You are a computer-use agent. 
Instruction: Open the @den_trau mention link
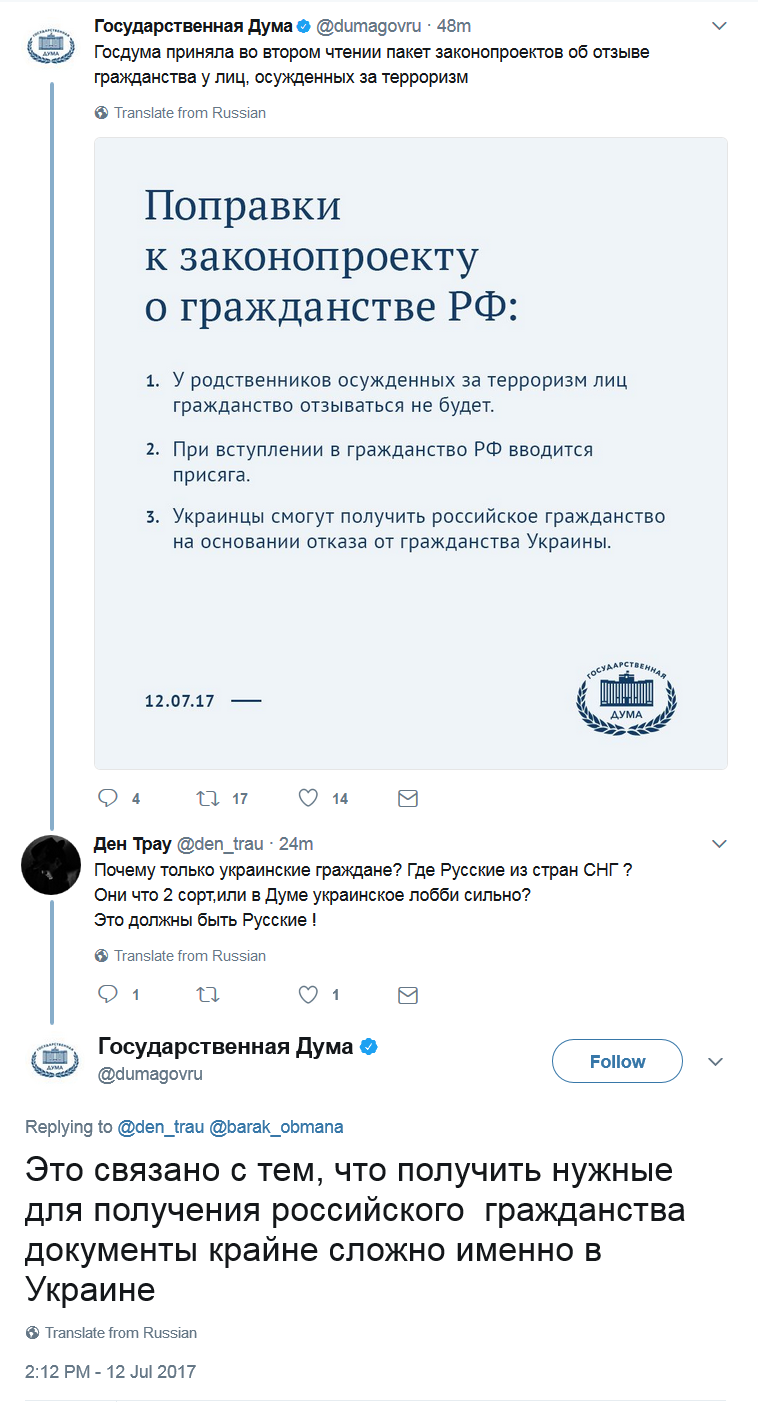tap(161, 1127)
